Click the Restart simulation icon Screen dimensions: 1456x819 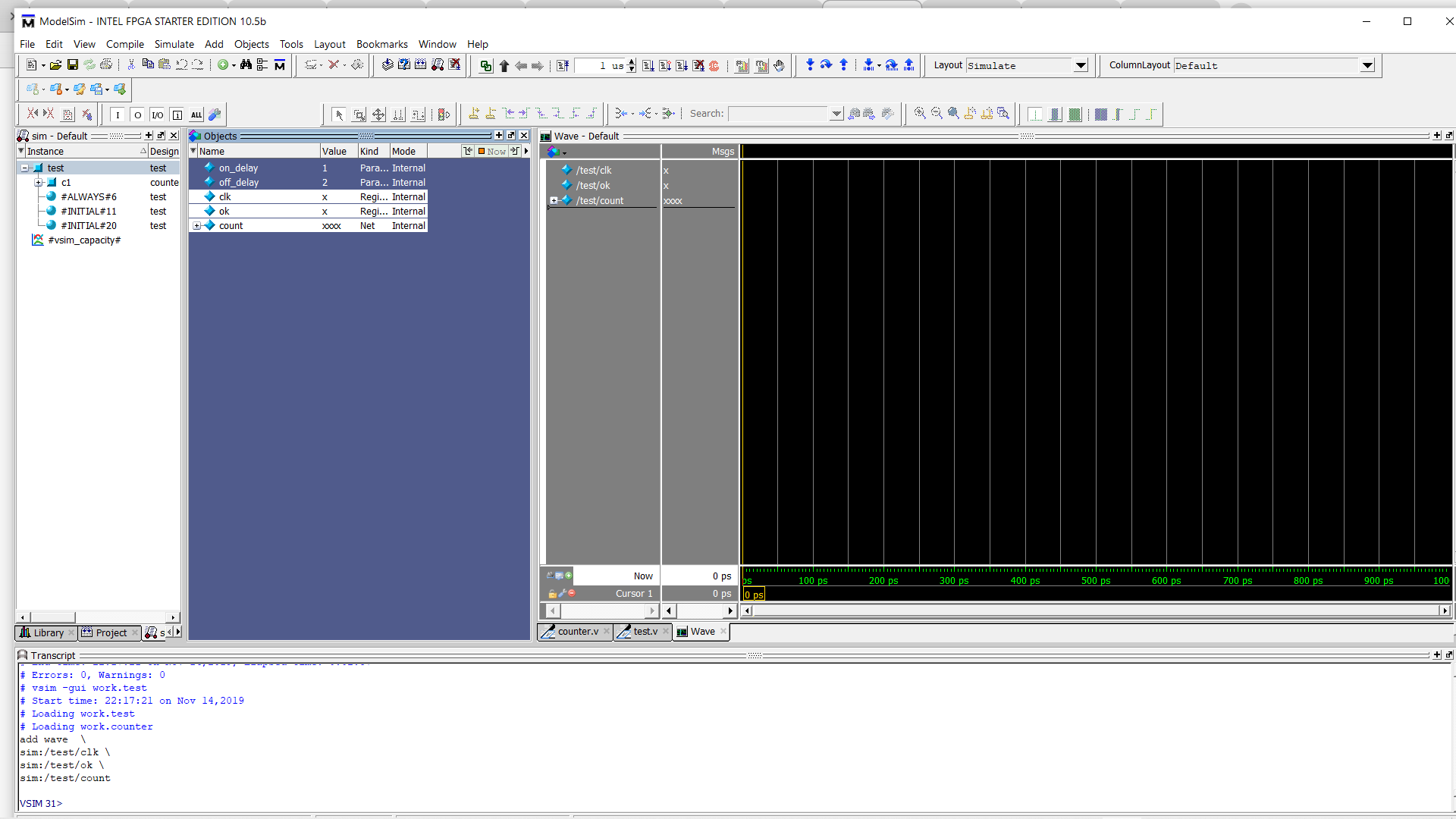pyautogui.click(x=563, y=66)
